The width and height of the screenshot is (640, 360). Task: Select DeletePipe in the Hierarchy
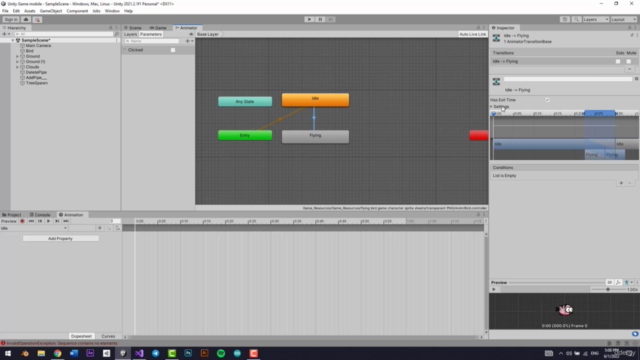click(36, 72)
